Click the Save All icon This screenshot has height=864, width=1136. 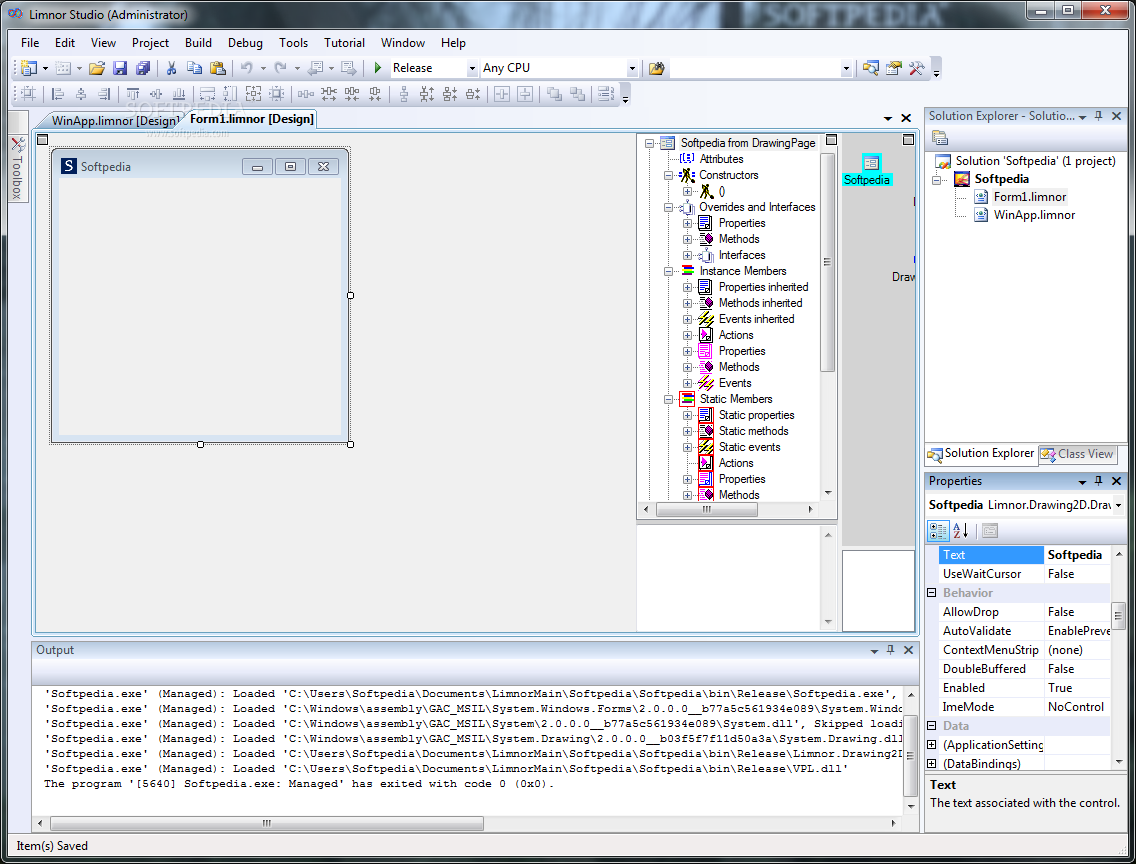[x=143, y=68]
